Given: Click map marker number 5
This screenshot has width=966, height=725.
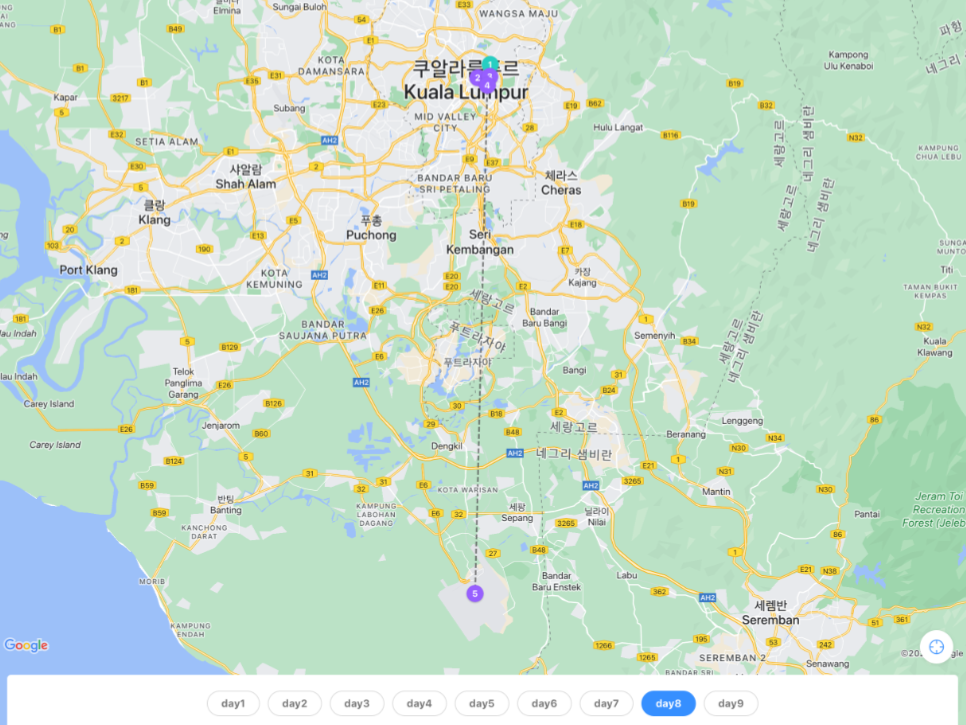Looking at the screenshot, I should coord(474,593).
